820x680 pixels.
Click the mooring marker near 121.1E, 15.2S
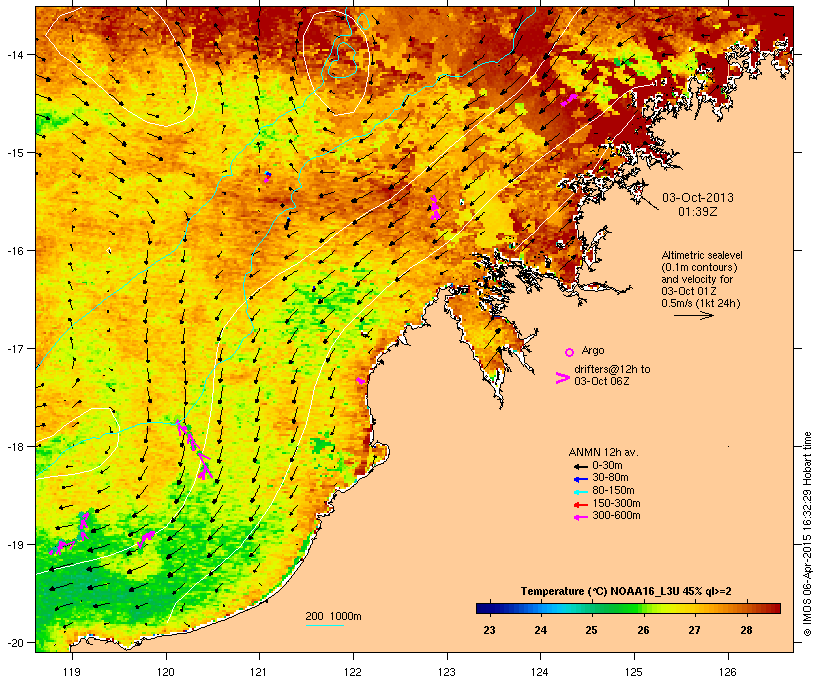click(x=267, y=176)
